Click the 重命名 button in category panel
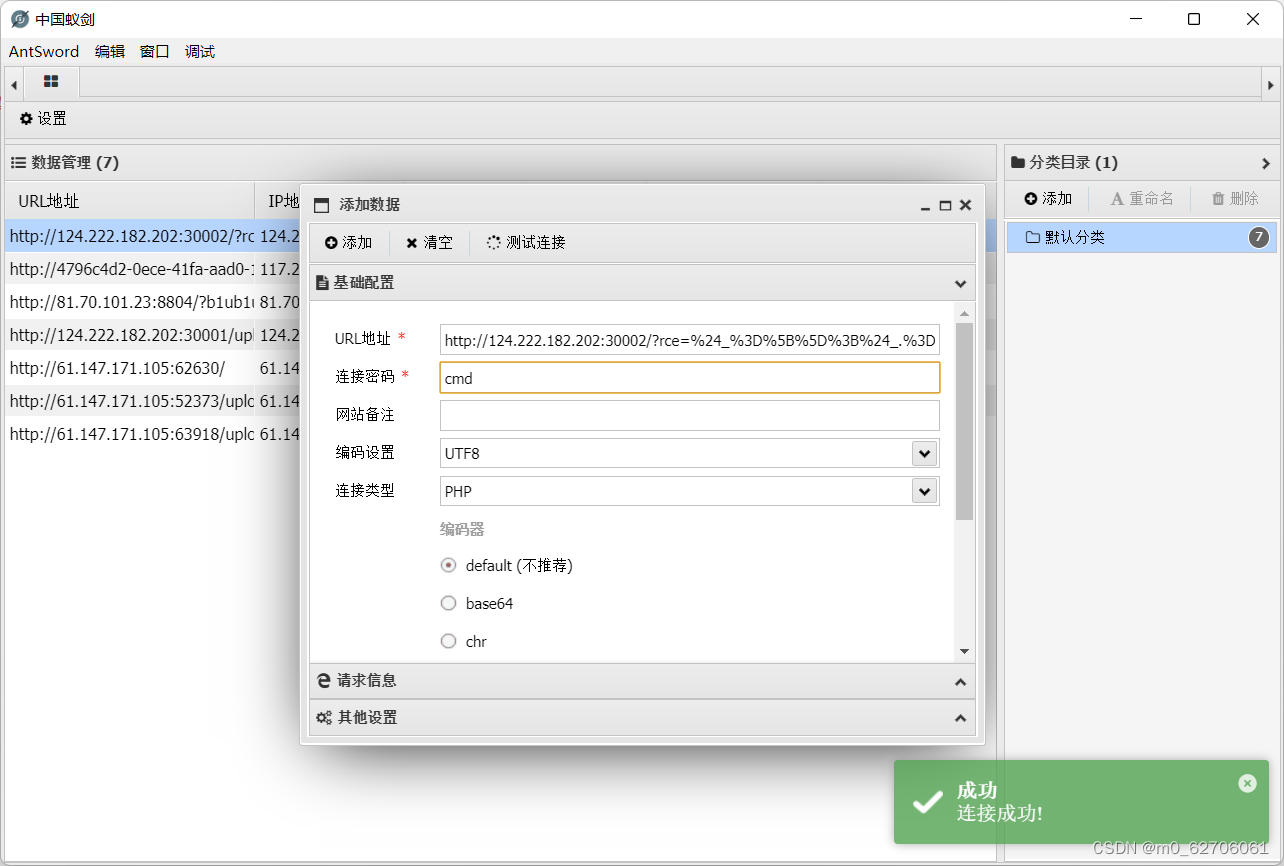The image size is (1284, 866). point(1142,199)
